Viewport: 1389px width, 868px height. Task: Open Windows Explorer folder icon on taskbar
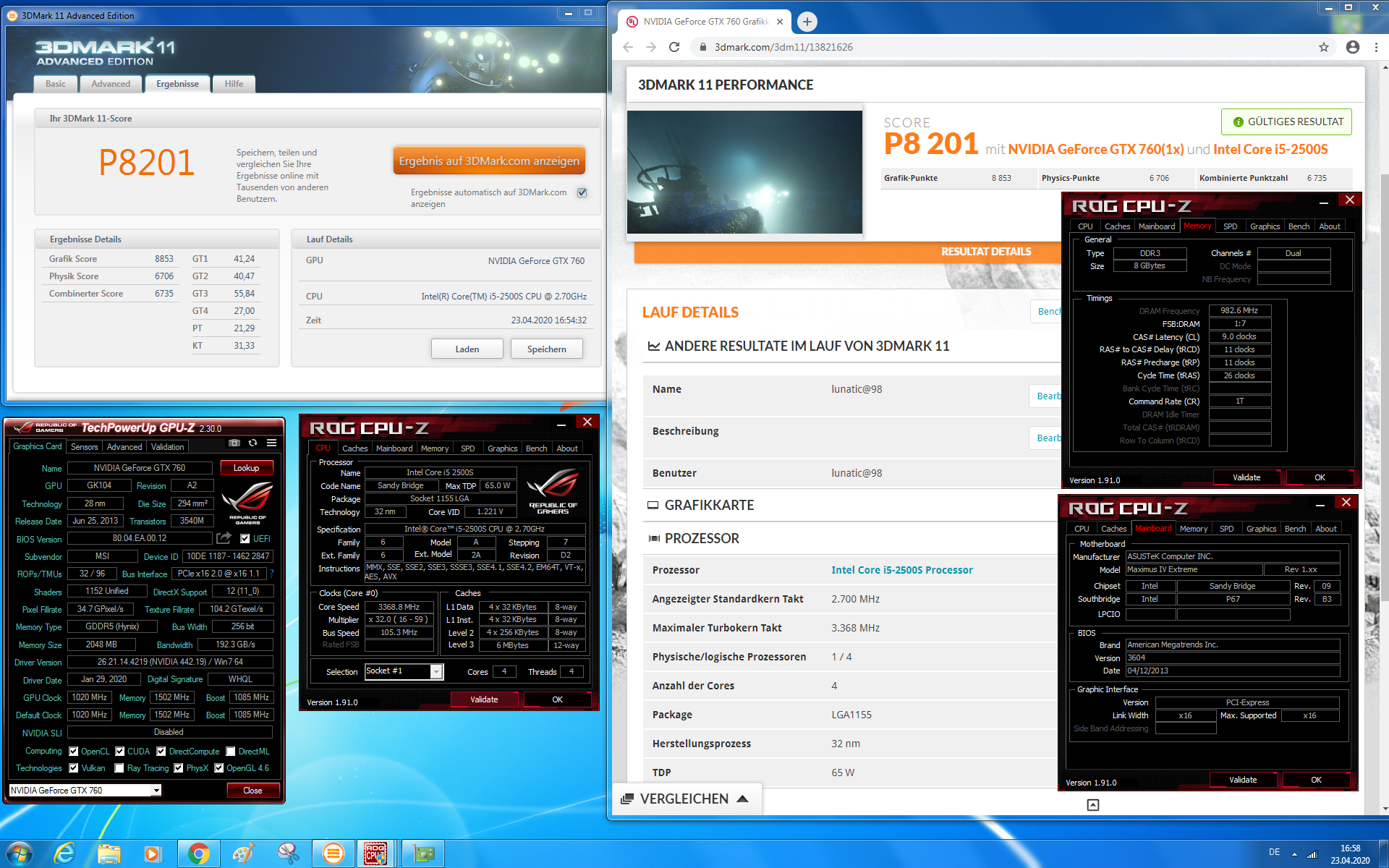click(x=109, y=854)
